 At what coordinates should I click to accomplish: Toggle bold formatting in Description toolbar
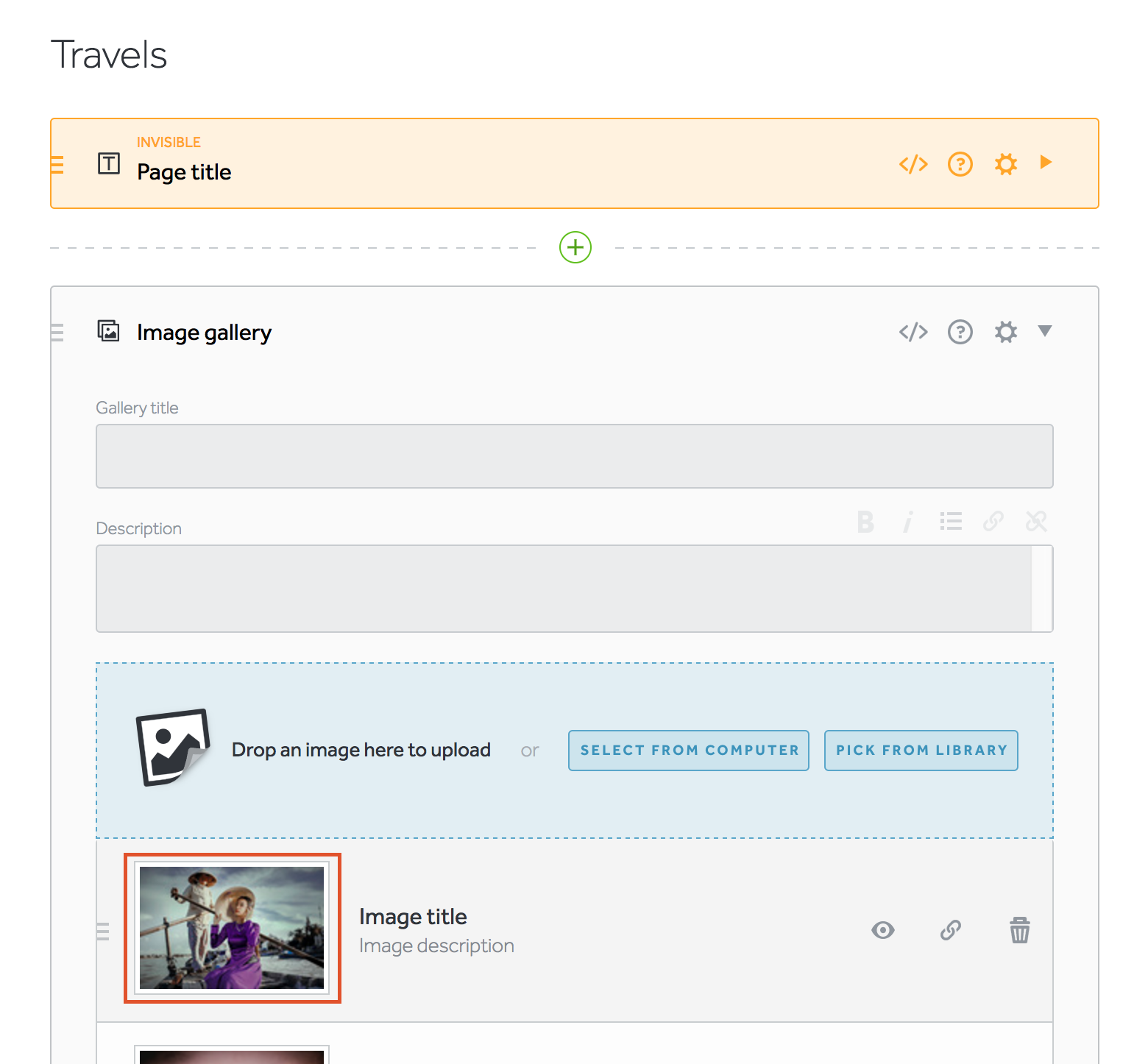pos(865,522)
